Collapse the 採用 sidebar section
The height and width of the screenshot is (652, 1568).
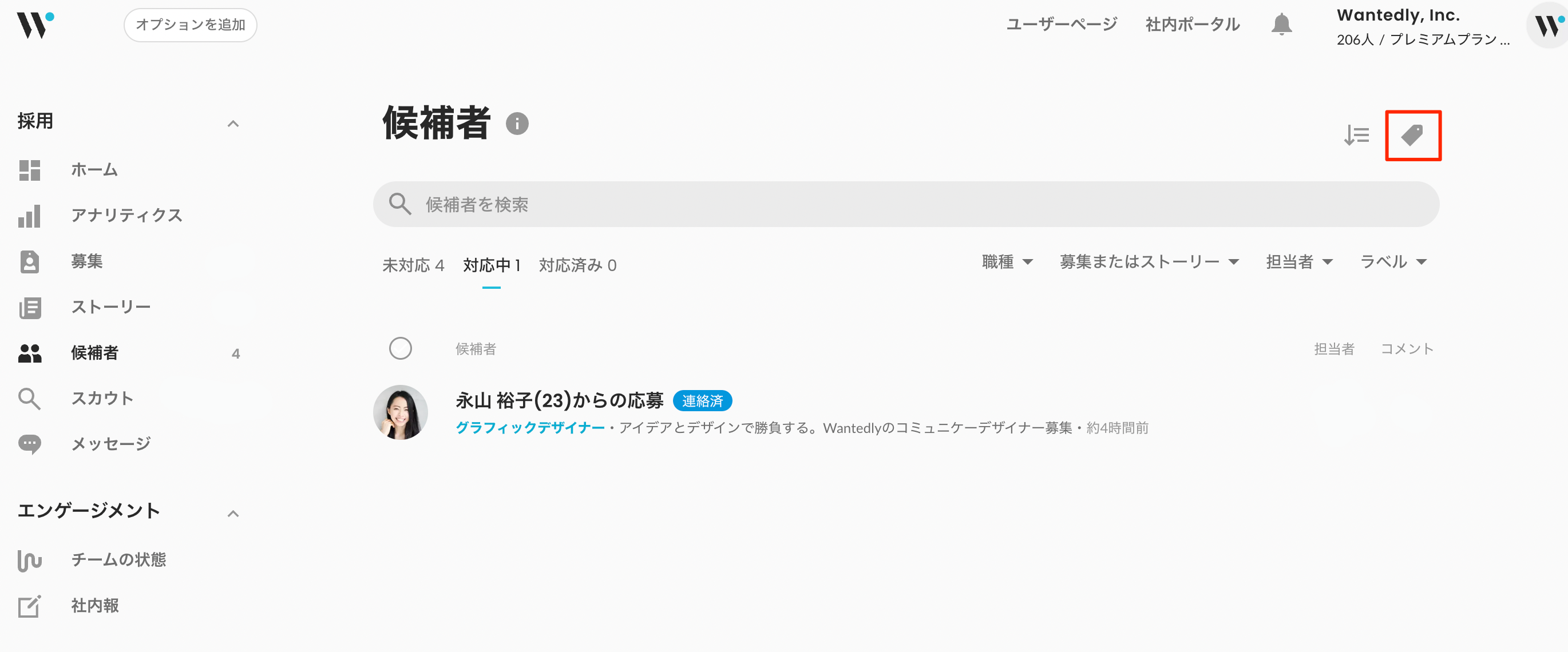point(232,124)
